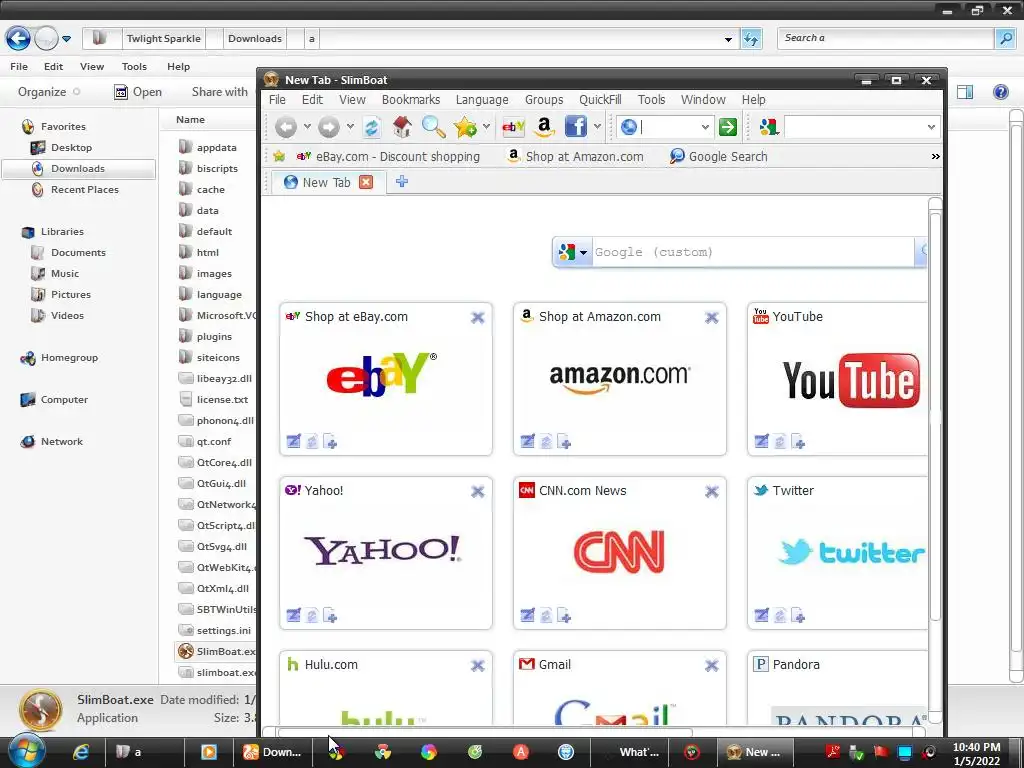
Task: Expand the Back history dropdown arrow
Action: 307,127
